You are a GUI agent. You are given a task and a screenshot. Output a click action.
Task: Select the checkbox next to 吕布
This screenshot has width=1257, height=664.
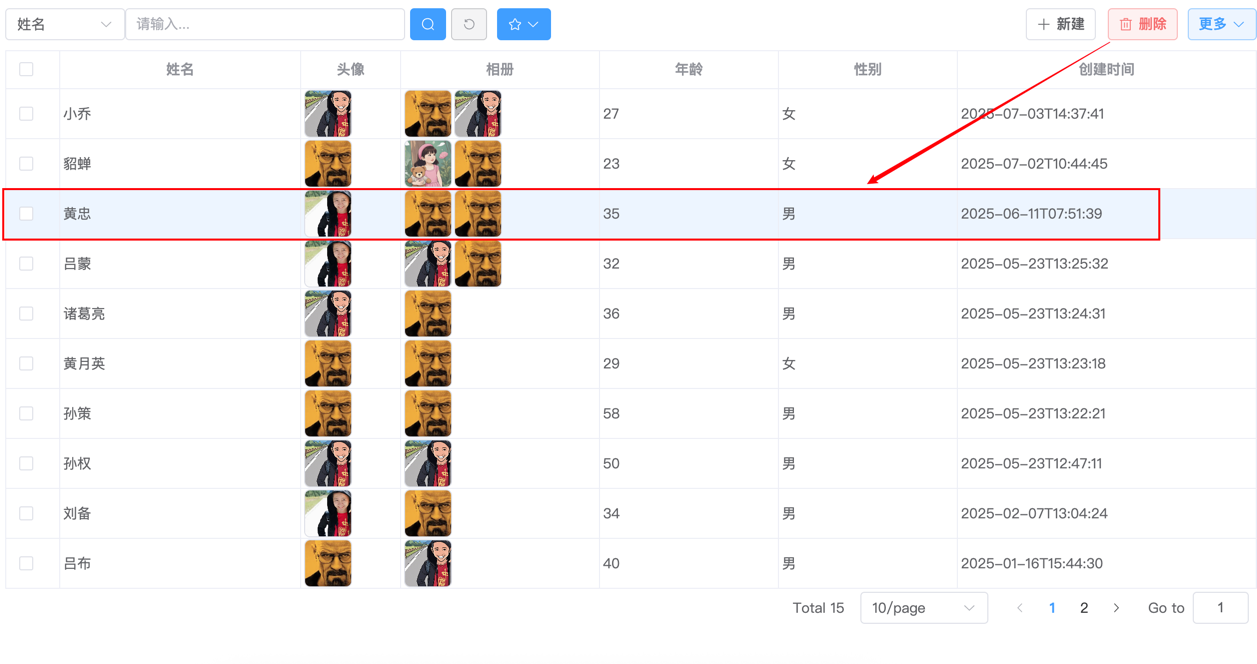pyautogui.click(x=26, y=564)
